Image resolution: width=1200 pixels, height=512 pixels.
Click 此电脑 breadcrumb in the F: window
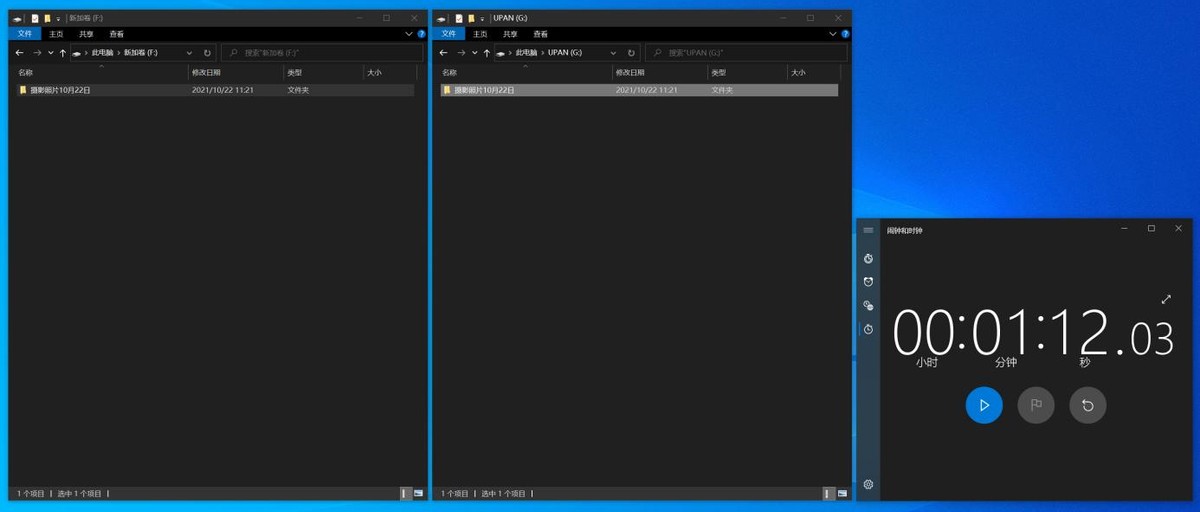(x=103, y=52)
